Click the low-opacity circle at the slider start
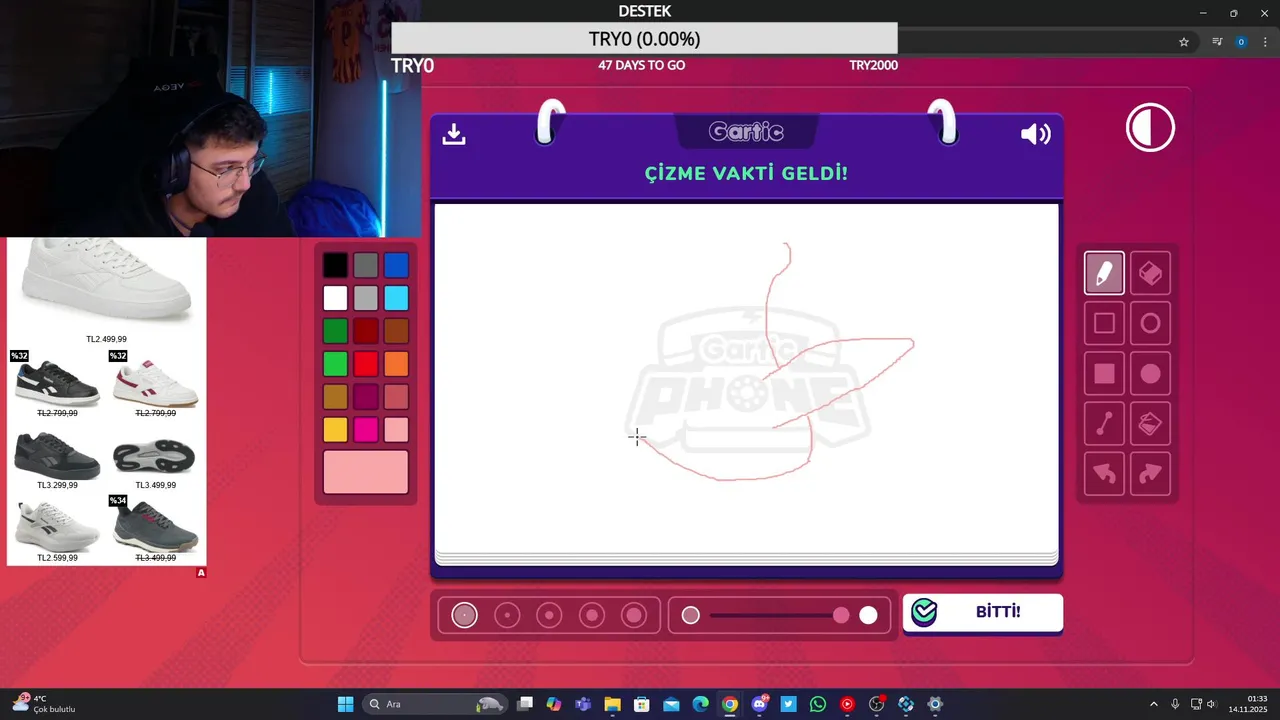This screenshot has width=1280, height=720. pos(691,615)
